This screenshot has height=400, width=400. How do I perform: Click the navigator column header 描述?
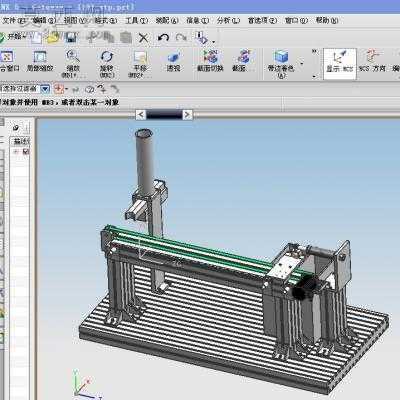(21, 141)
